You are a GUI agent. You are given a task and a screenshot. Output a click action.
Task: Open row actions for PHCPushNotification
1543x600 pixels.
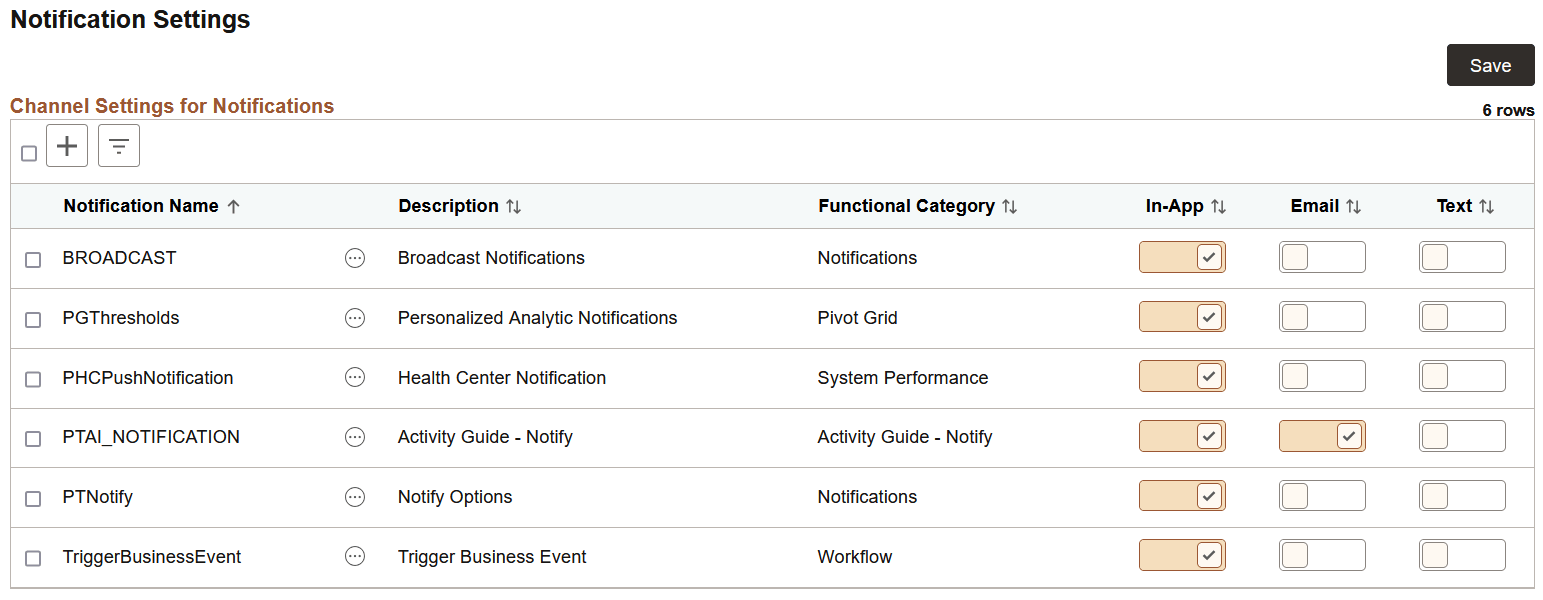pyautogui.click(x=355, y=378)
